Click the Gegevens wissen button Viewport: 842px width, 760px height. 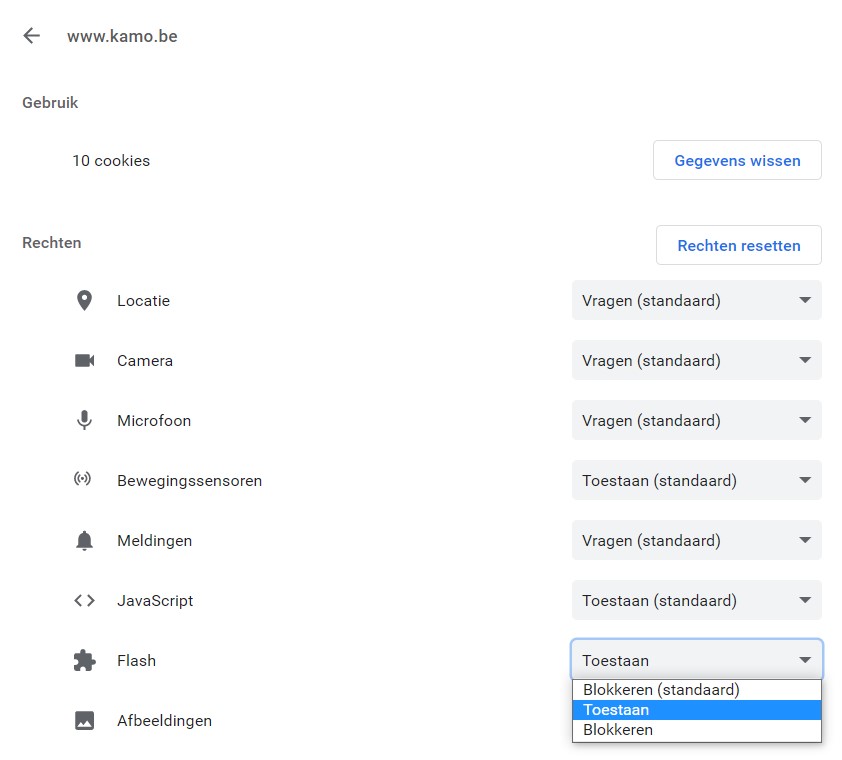pyautogui.click(x=737, y=161)
